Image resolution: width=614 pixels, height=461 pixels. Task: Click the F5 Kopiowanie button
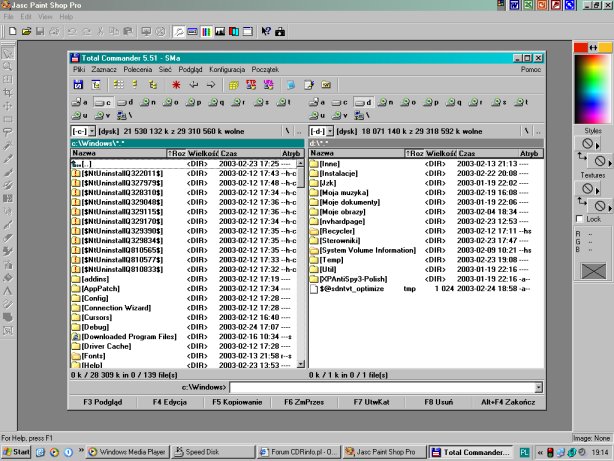pos(237,402)
